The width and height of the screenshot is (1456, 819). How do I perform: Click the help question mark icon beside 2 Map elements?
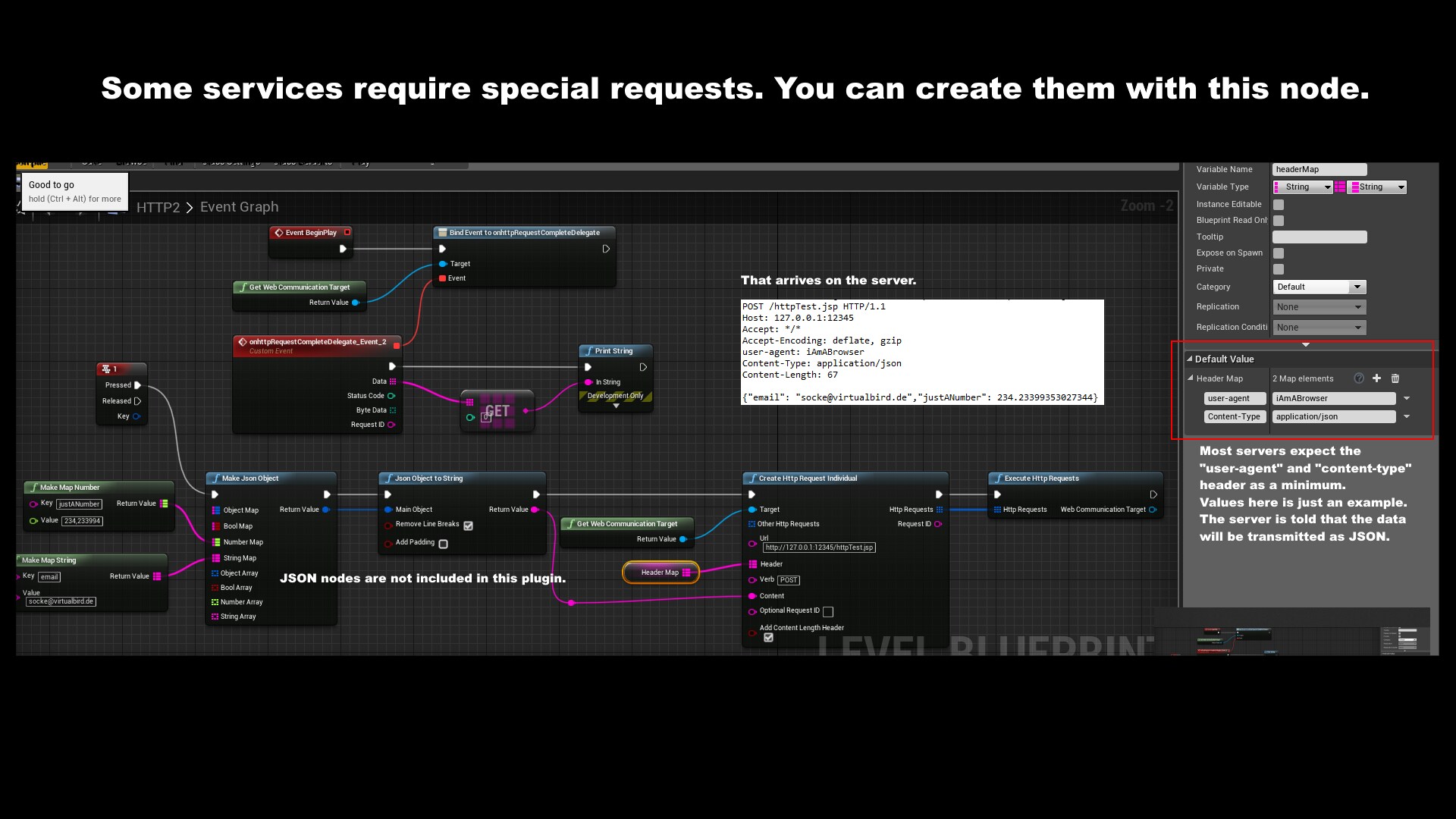(x=1358, y=378)
